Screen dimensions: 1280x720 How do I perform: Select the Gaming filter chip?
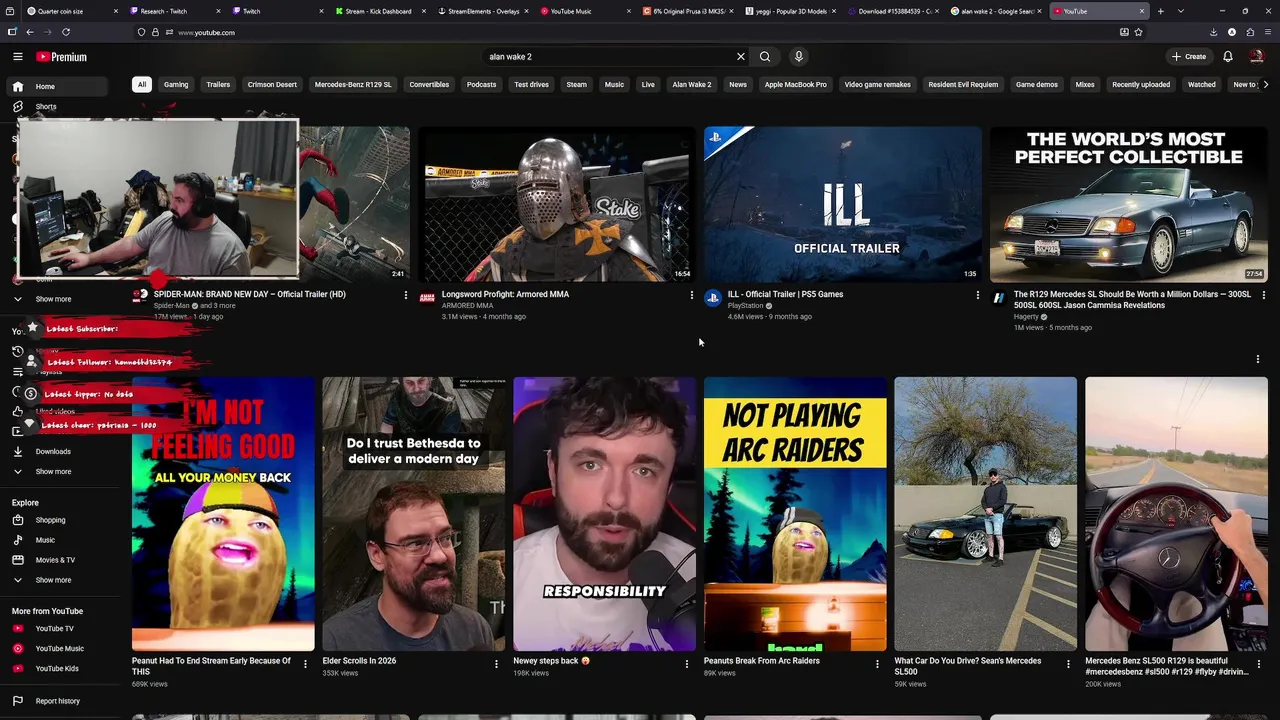(176, 85)
